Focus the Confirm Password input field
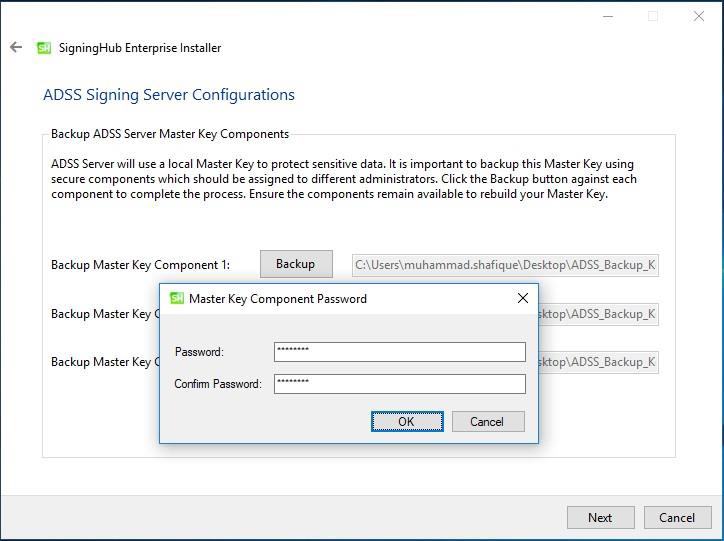Viewport: 724px width, 541px height. pyautogui.click(x=400, y=384)
